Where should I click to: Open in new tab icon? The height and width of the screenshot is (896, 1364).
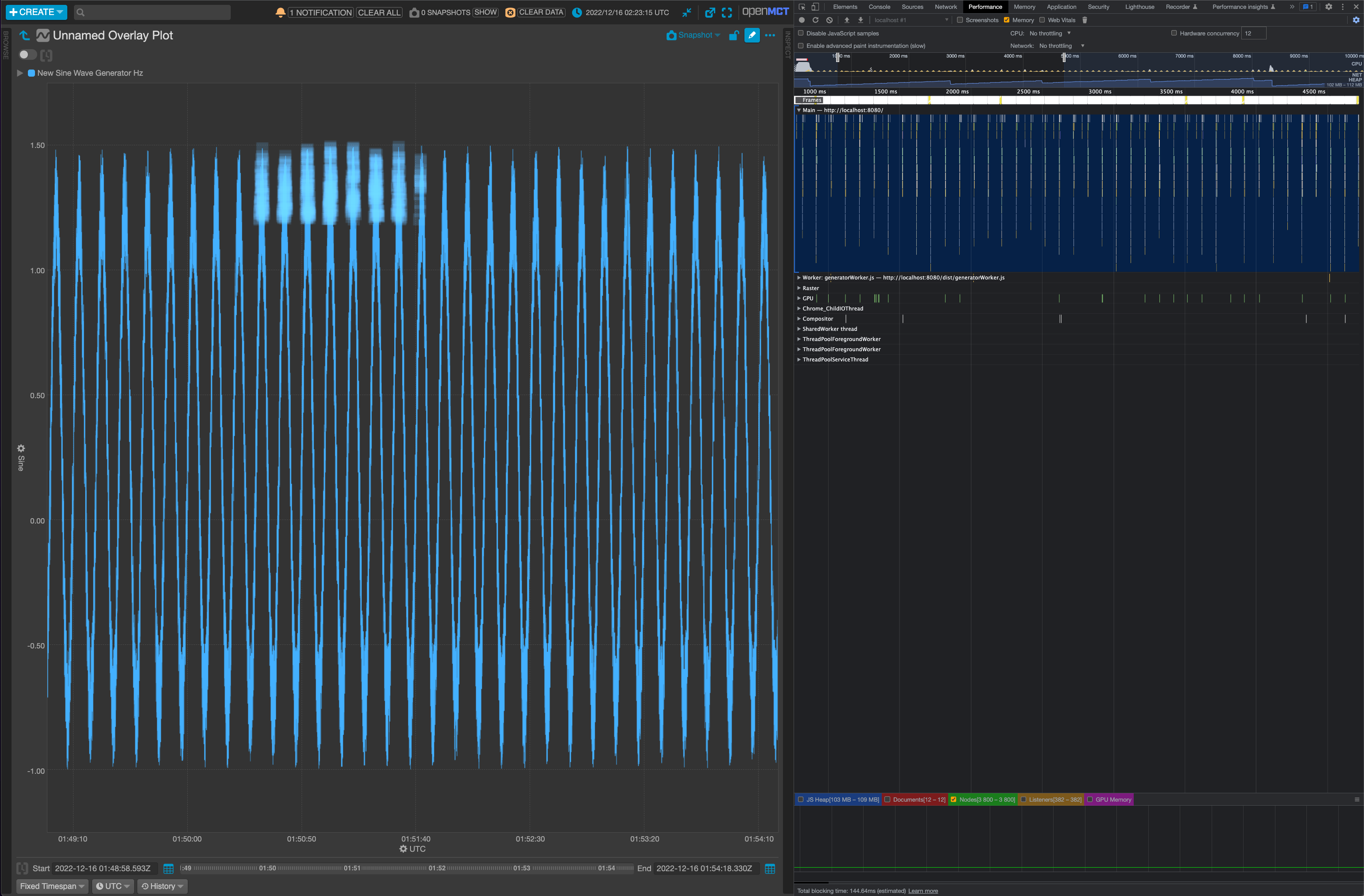click(x=710, y=12)
